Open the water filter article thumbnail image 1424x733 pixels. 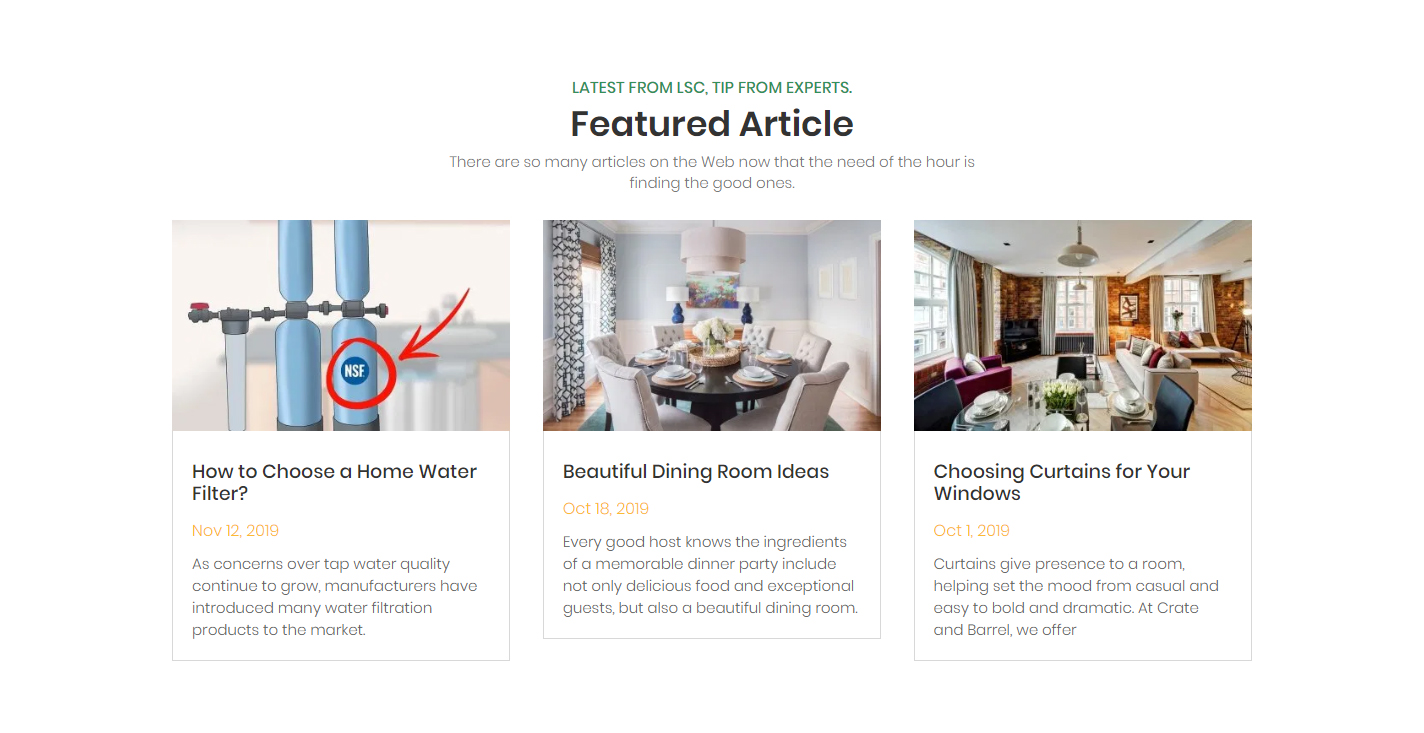tap(341, 325)
